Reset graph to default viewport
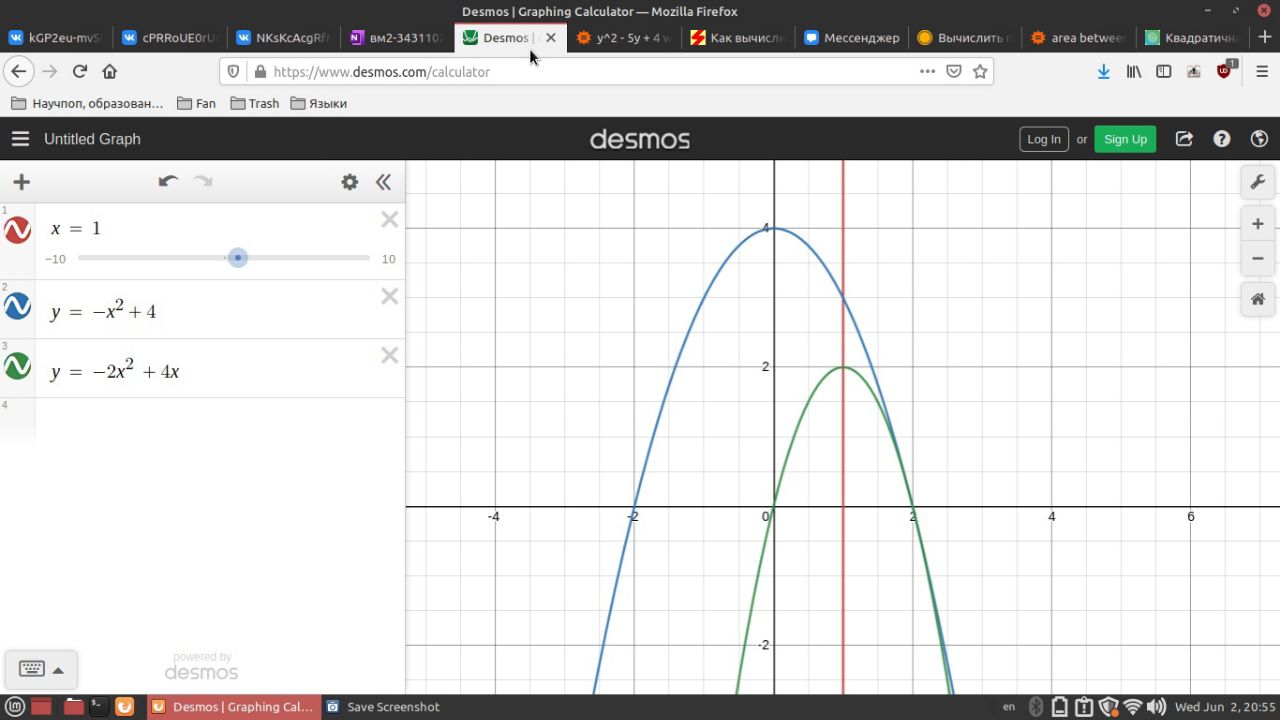 tap(1258, 299)
